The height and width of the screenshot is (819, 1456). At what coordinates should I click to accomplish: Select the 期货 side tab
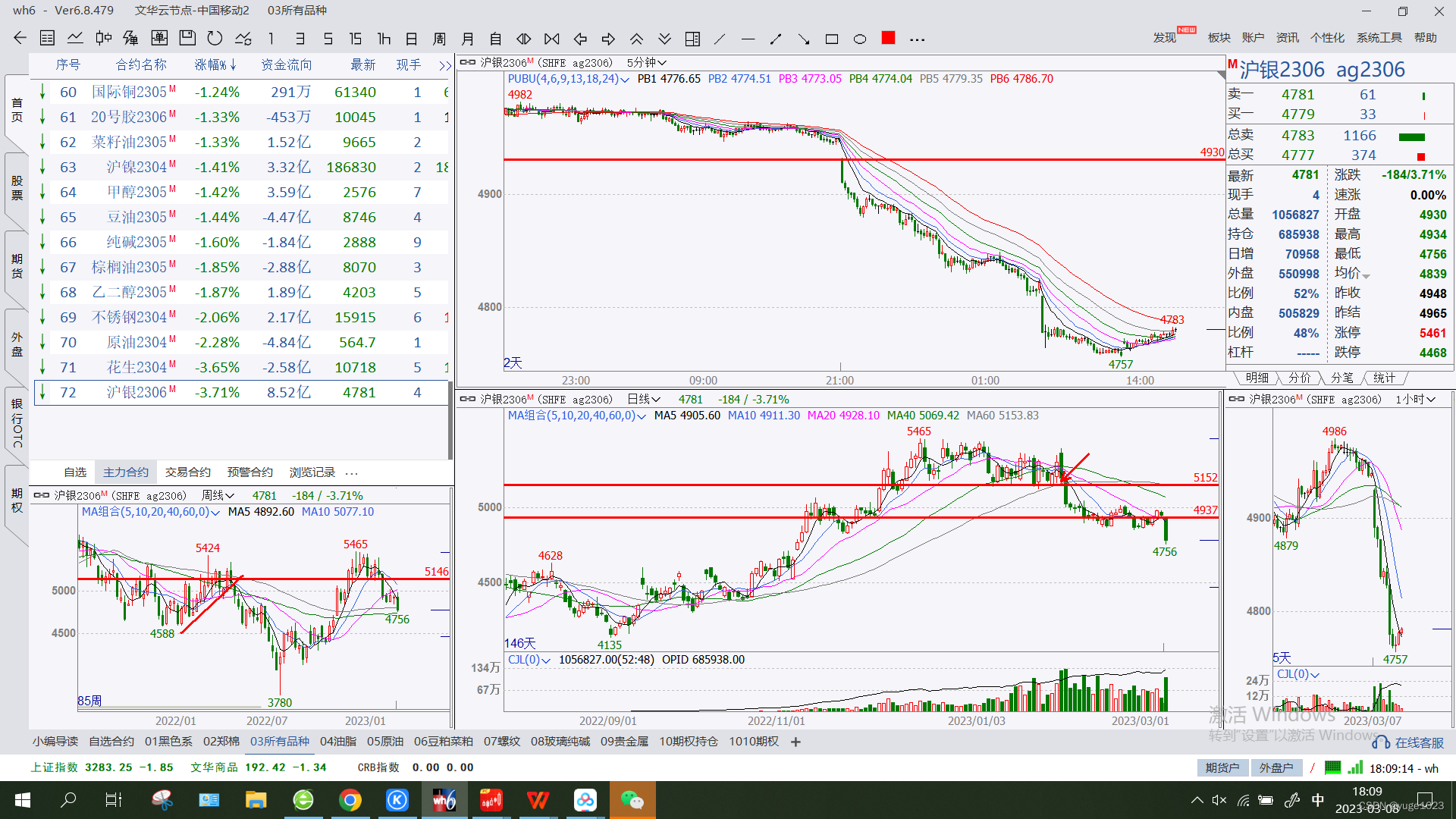(17, 265)
